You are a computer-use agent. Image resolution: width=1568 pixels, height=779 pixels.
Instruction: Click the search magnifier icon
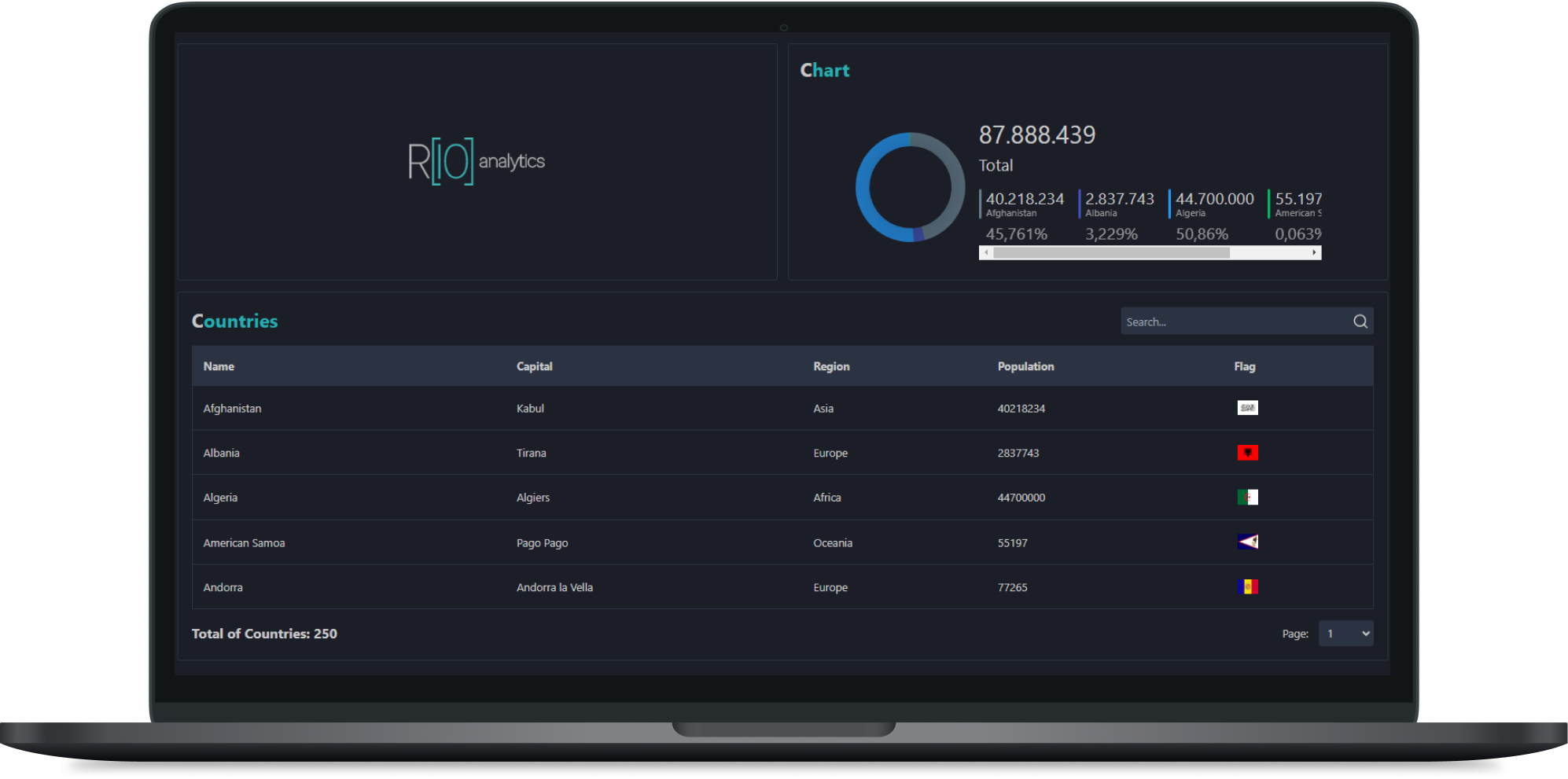pyautogui.click(x=1360, y=322)
